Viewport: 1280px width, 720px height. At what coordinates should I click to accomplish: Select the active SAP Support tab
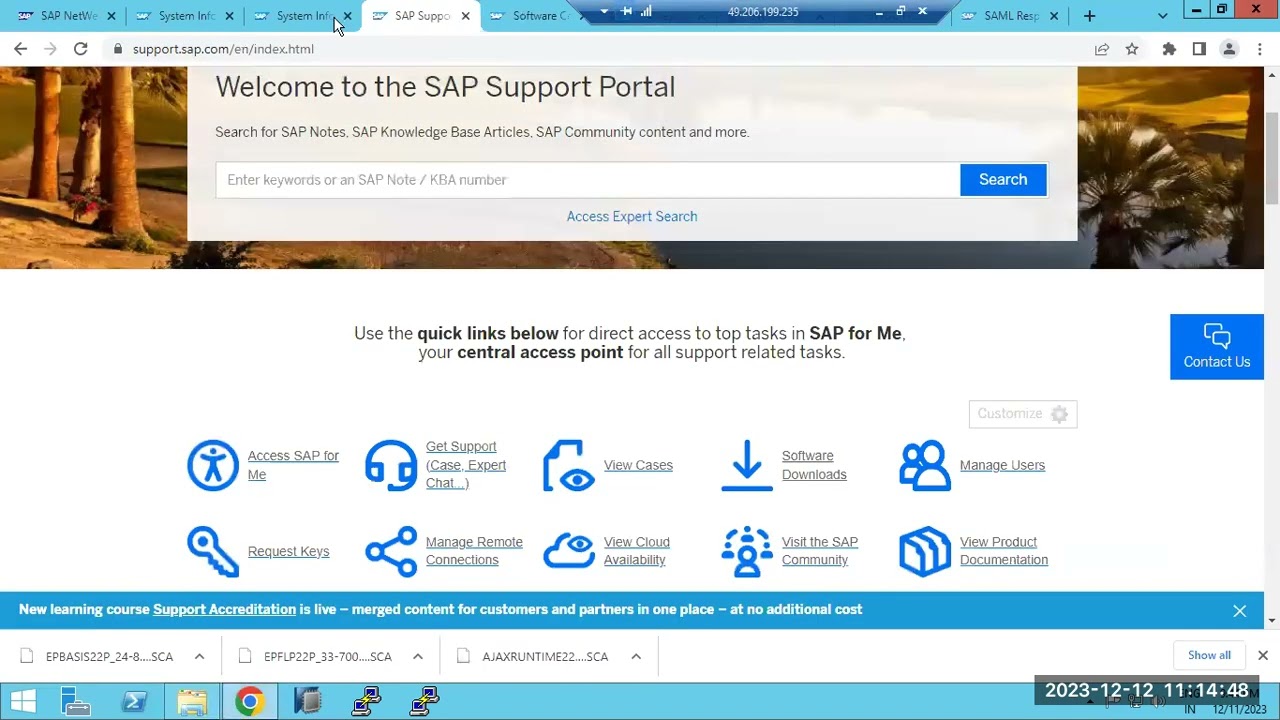tap(420, 16)
